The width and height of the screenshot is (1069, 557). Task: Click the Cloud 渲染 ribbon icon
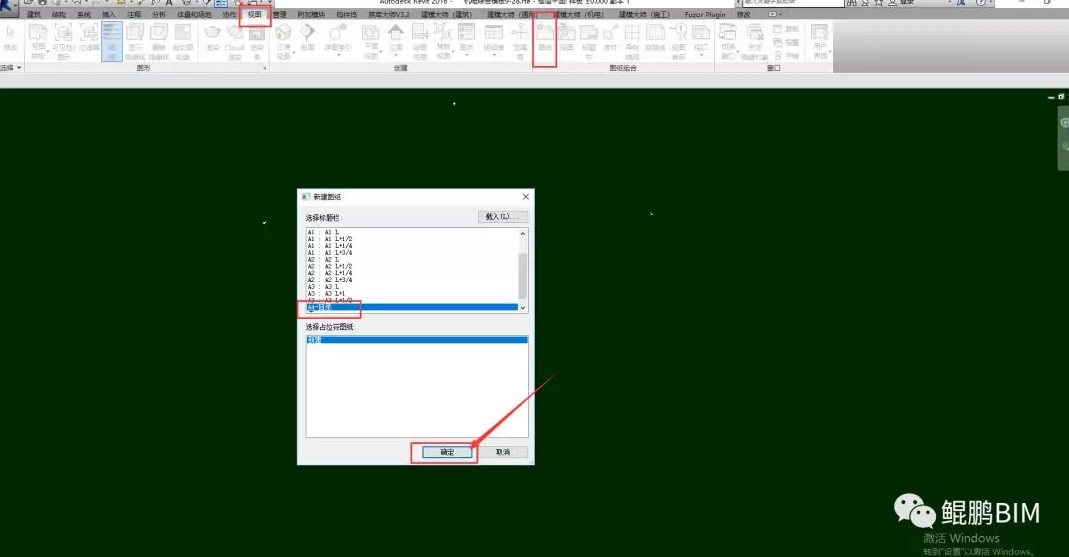pyautogui.click(x=235, y=41)
